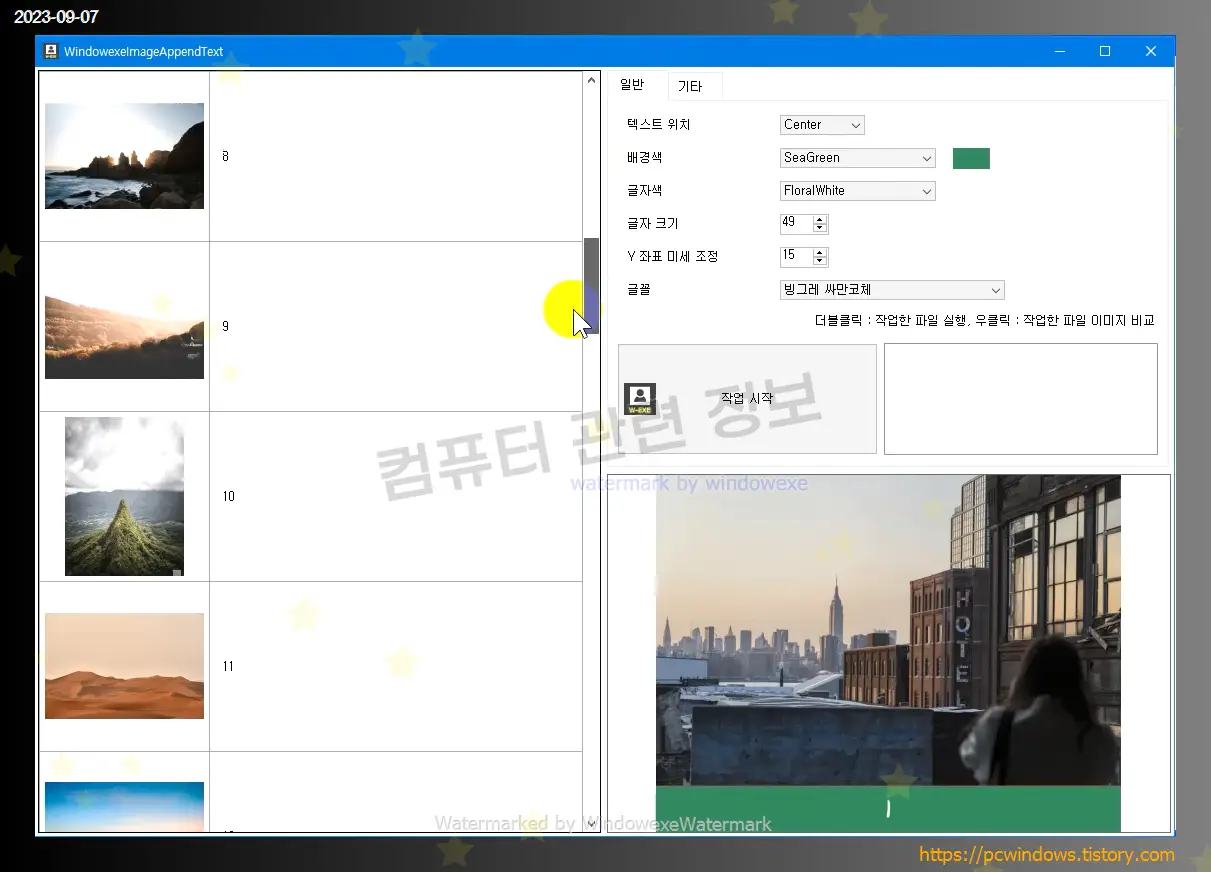Screen dimensions: 1211x872
Task: Minimize the WindowexeImageAppendText window
Action: (1059, 51)
